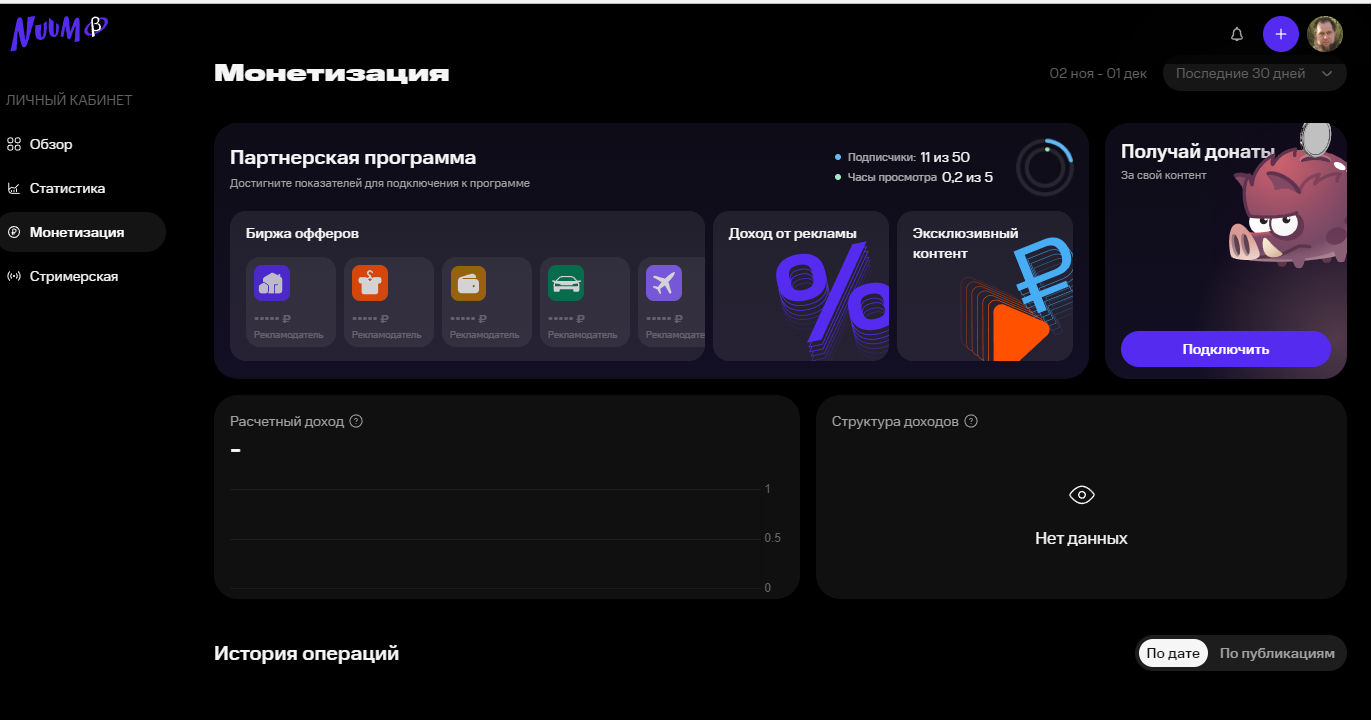Click the Подключить button
The image size is (1371, 720).
point(1225,349)
